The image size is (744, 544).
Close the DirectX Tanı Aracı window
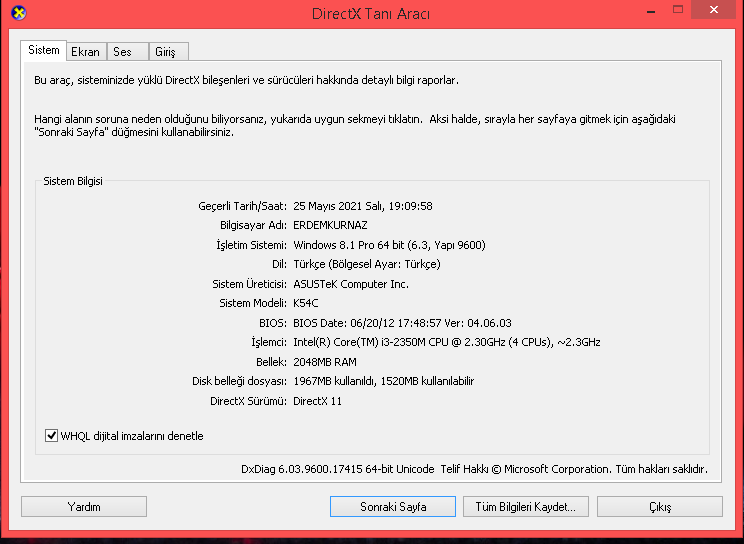coord(714,10)
